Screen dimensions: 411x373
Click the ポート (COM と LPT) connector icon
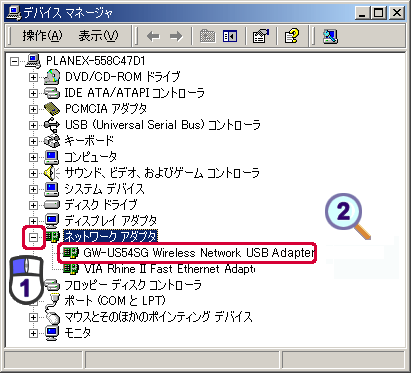point(52,301)
